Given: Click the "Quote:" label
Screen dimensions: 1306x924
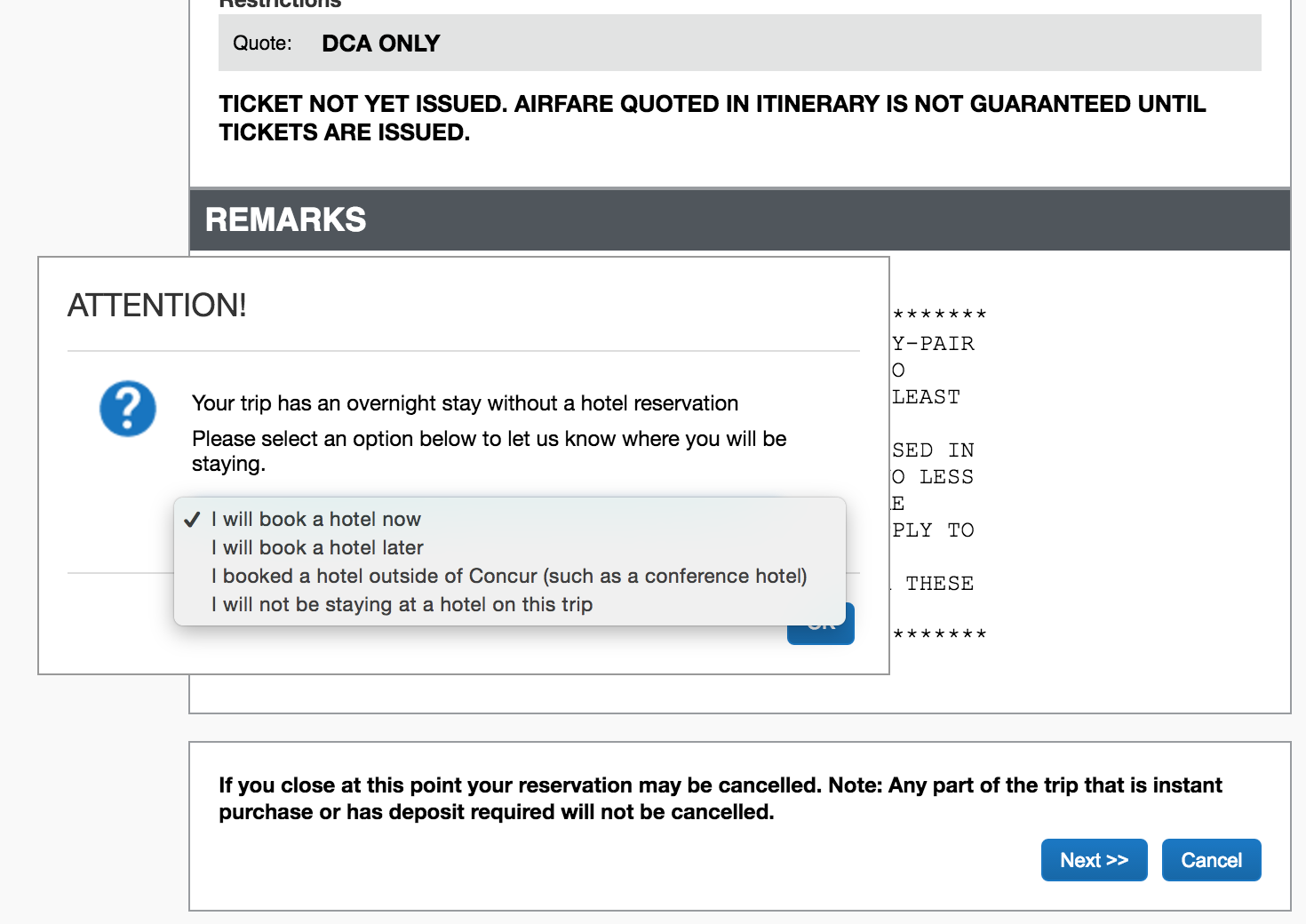Looking at the screenshot, I should point(262,44).
